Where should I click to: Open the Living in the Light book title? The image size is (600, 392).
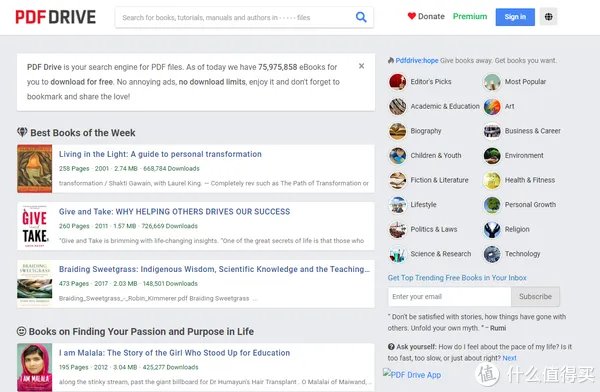point(160,154)
